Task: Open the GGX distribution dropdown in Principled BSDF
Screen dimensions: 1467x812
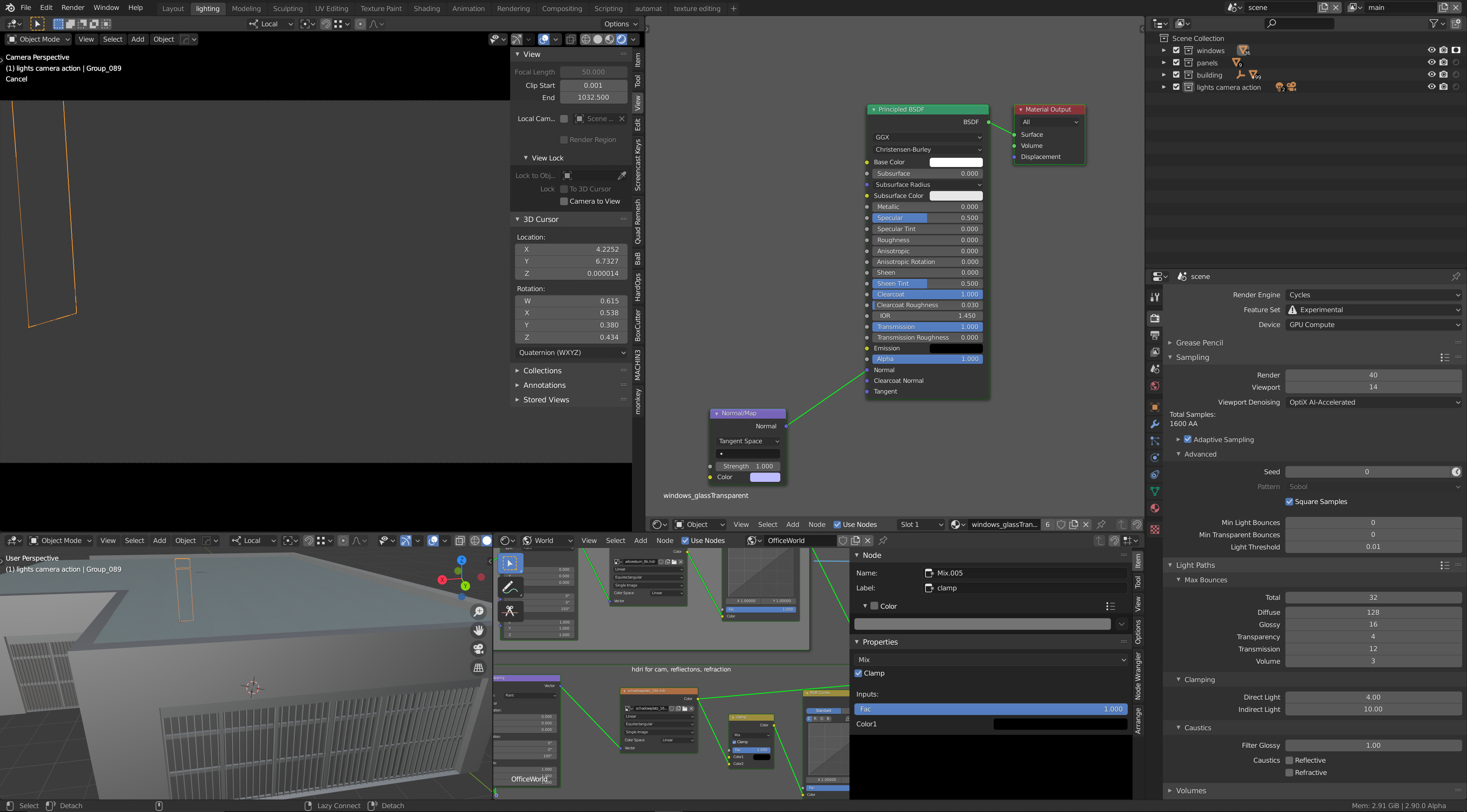Action: click(927, 137)
